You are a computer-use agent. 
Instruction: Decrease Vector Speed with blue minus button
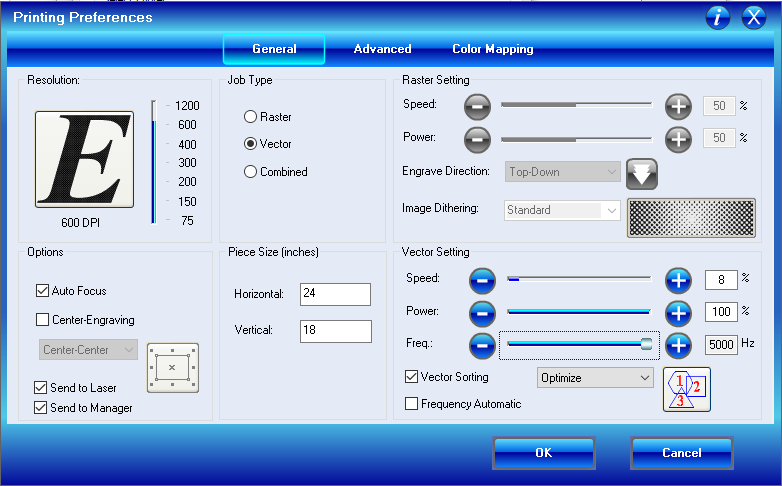click(482, 281)
